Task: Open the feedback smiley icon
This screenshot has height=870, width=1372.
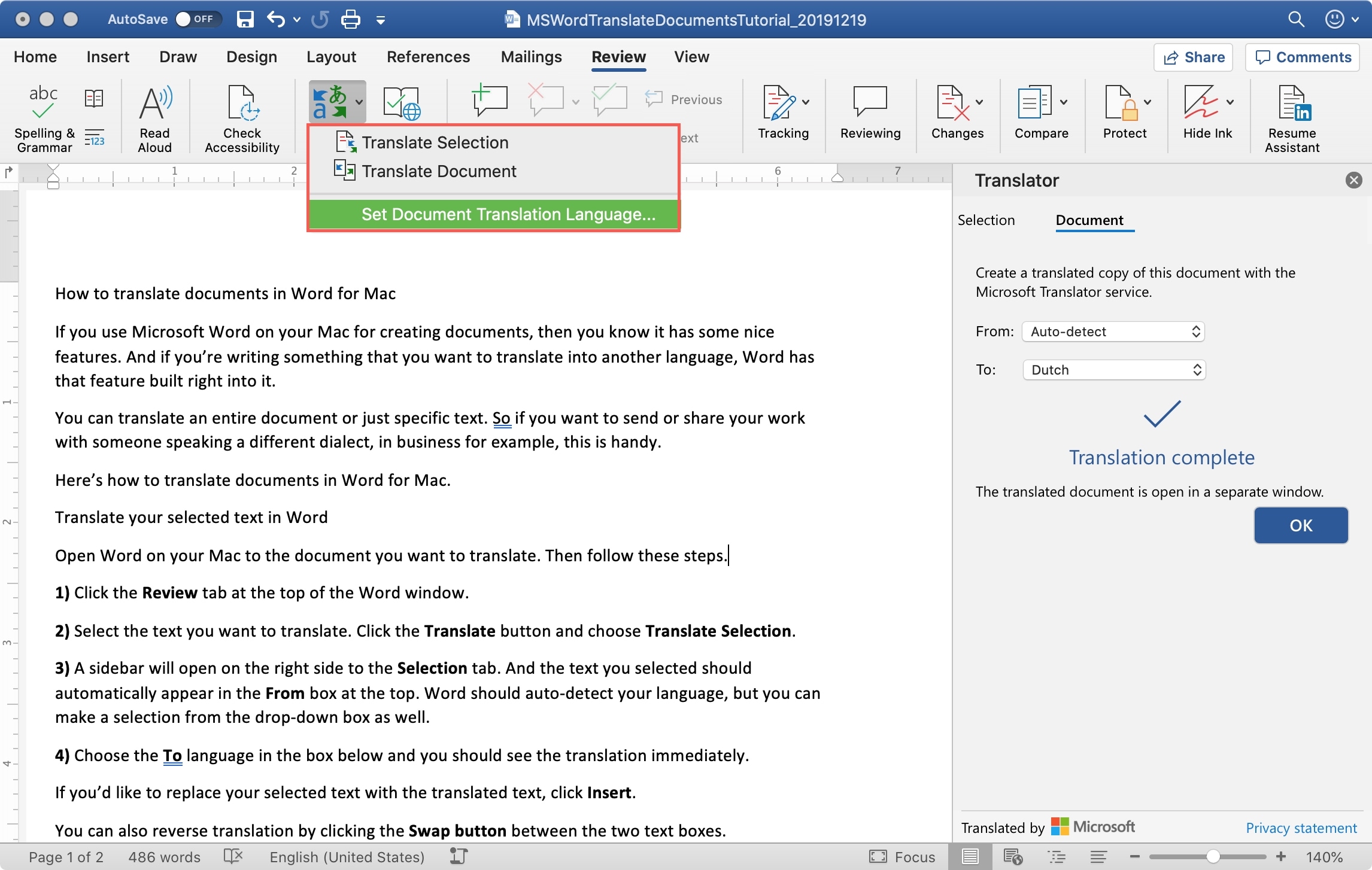Action: (x=1335, y=19)
